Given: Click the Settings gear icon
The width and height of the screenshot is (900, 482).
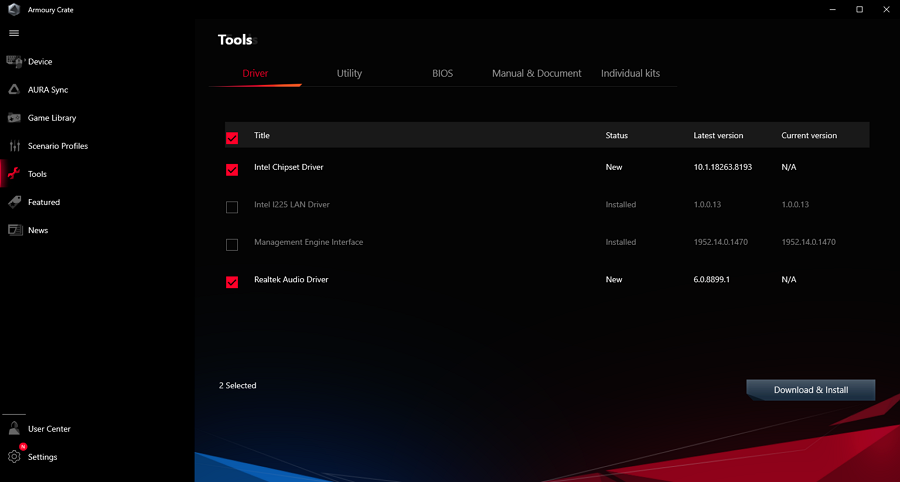Looking at the screenshot, I should (14, 457).
